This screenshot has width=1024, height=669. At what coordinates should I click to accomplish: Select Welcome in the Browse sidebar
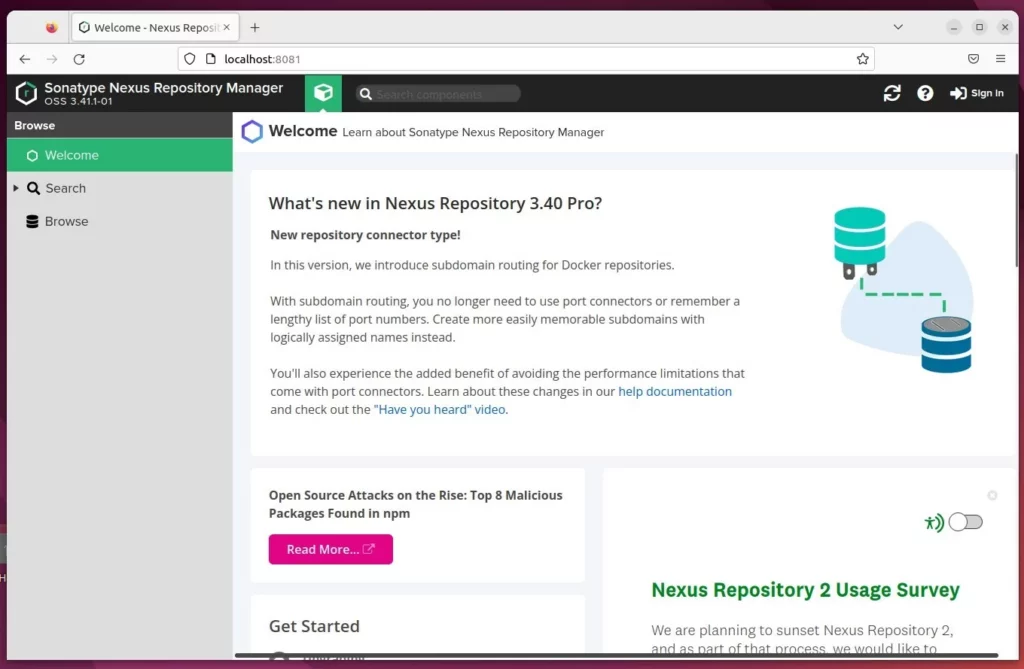point(120,155)
